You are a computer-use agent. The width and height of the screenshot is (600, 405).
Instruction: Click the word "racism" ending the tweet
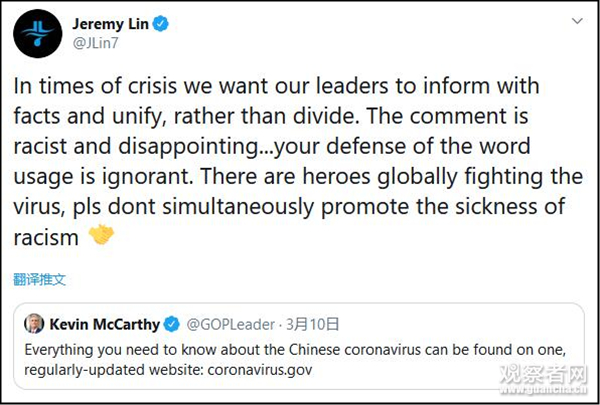click(48, 236)
